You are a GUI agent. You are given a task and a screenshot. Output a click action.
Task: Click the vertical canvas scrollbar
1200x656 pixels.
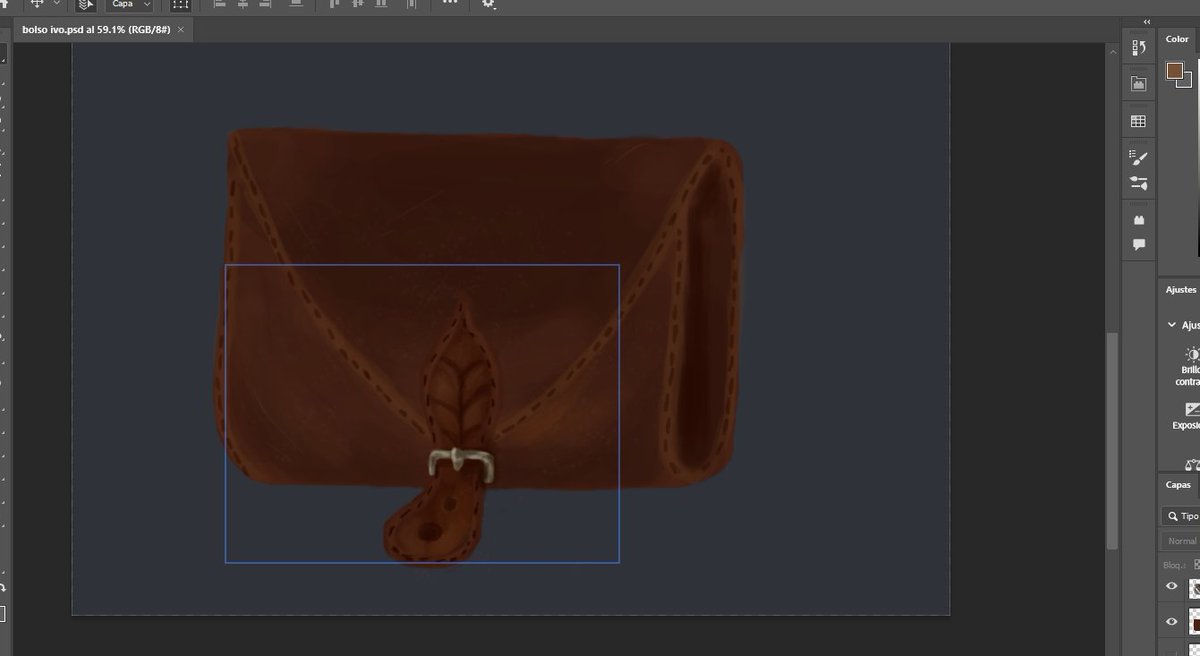[1112, 440]
